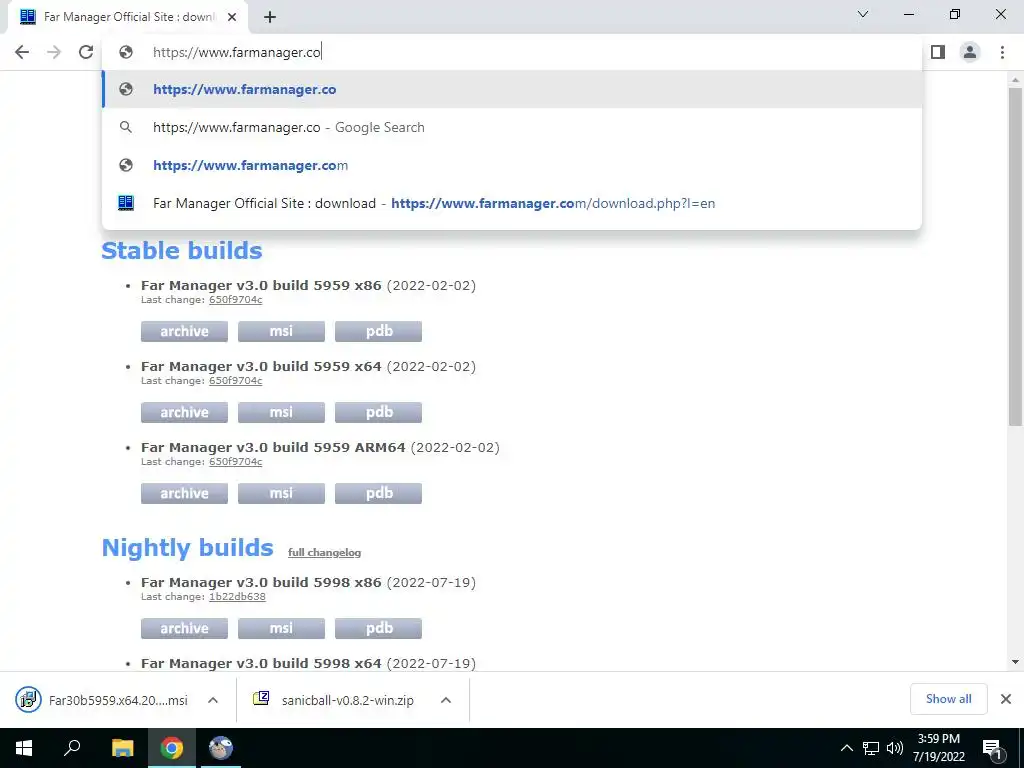1024x768 pixels.
Task: Choose the Google Search suggestion for farmanager.co
Action: pyautogui.click(x=512, y=127)
